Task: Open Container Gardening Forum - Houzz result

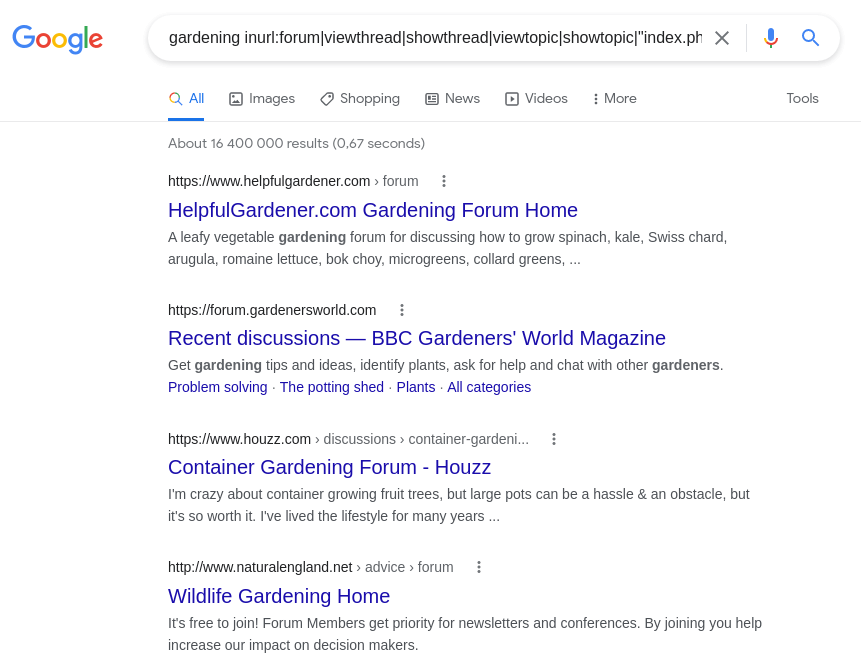Action: [x=329, y=467]
